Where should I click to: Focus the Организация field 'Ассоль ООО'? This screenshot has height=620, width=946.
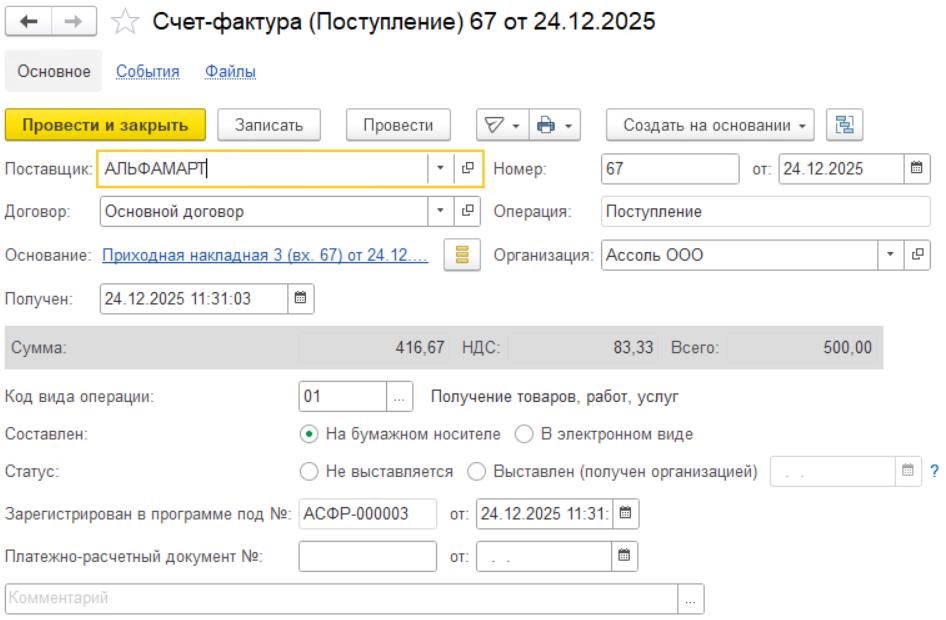pos(739,255)
